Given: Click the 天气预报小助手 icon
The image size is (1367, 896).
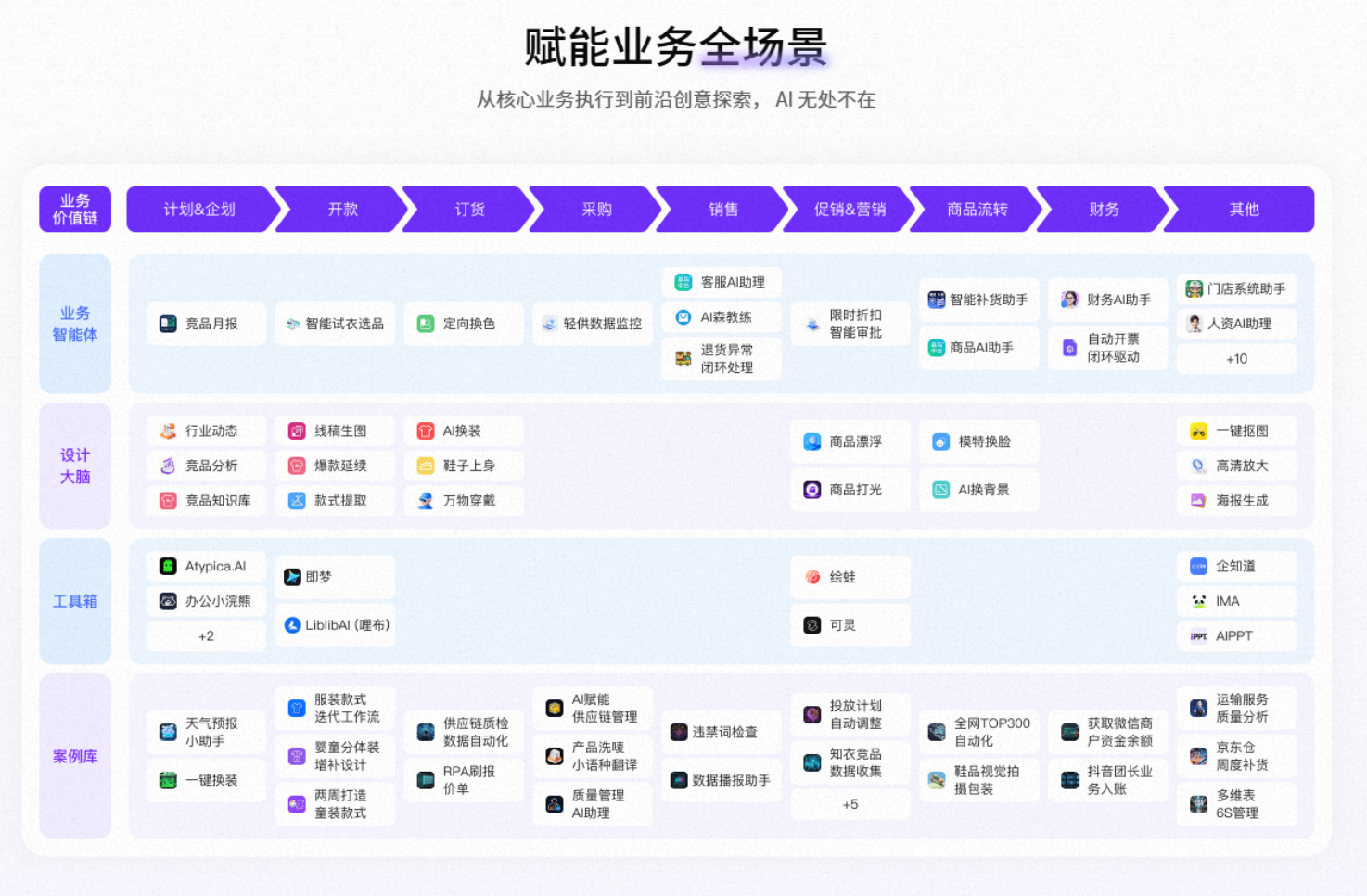Looking at the screenshot, I should [168, 732].
